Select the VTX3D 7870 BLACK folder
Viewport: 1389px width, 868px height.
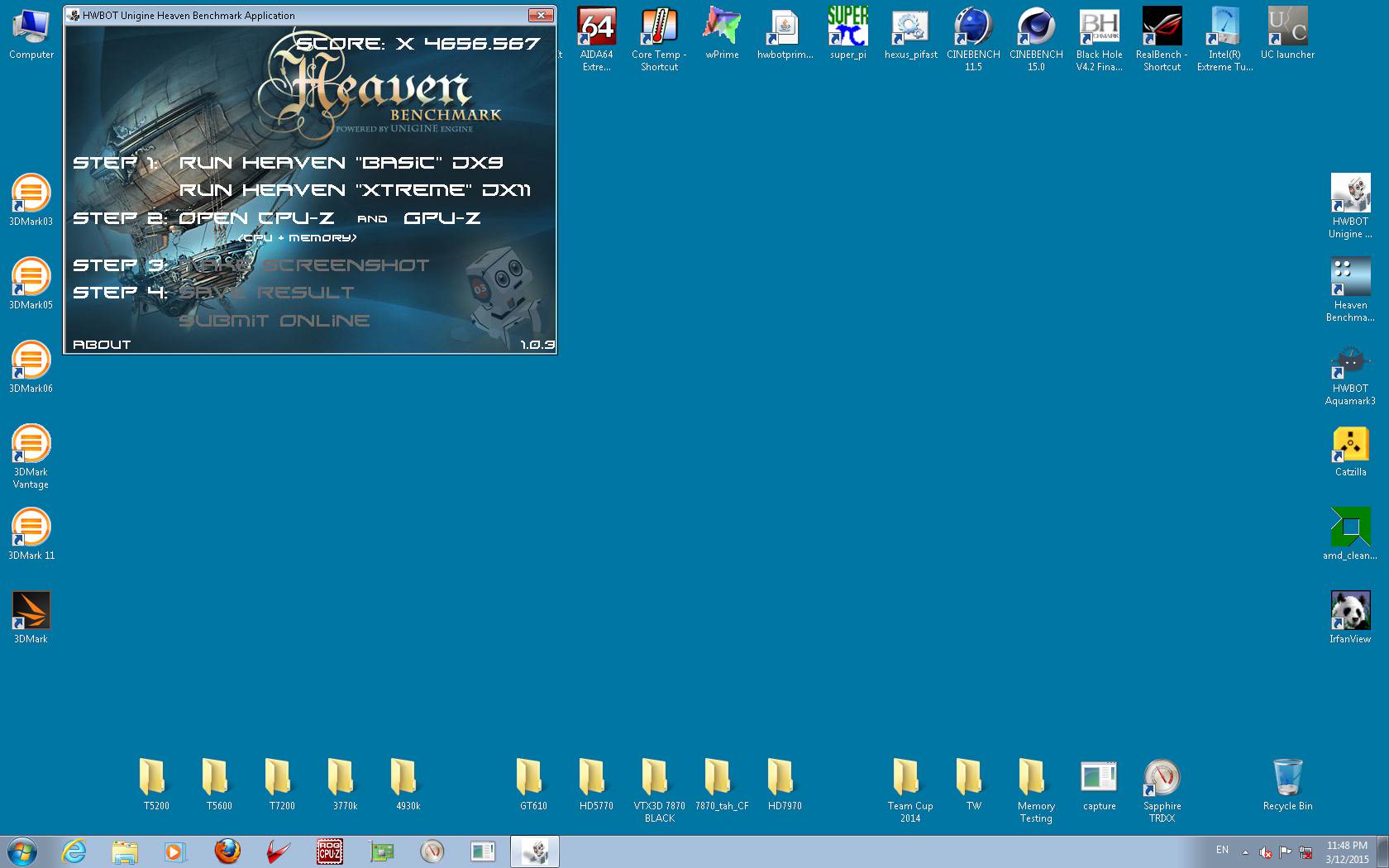point(659,790)
